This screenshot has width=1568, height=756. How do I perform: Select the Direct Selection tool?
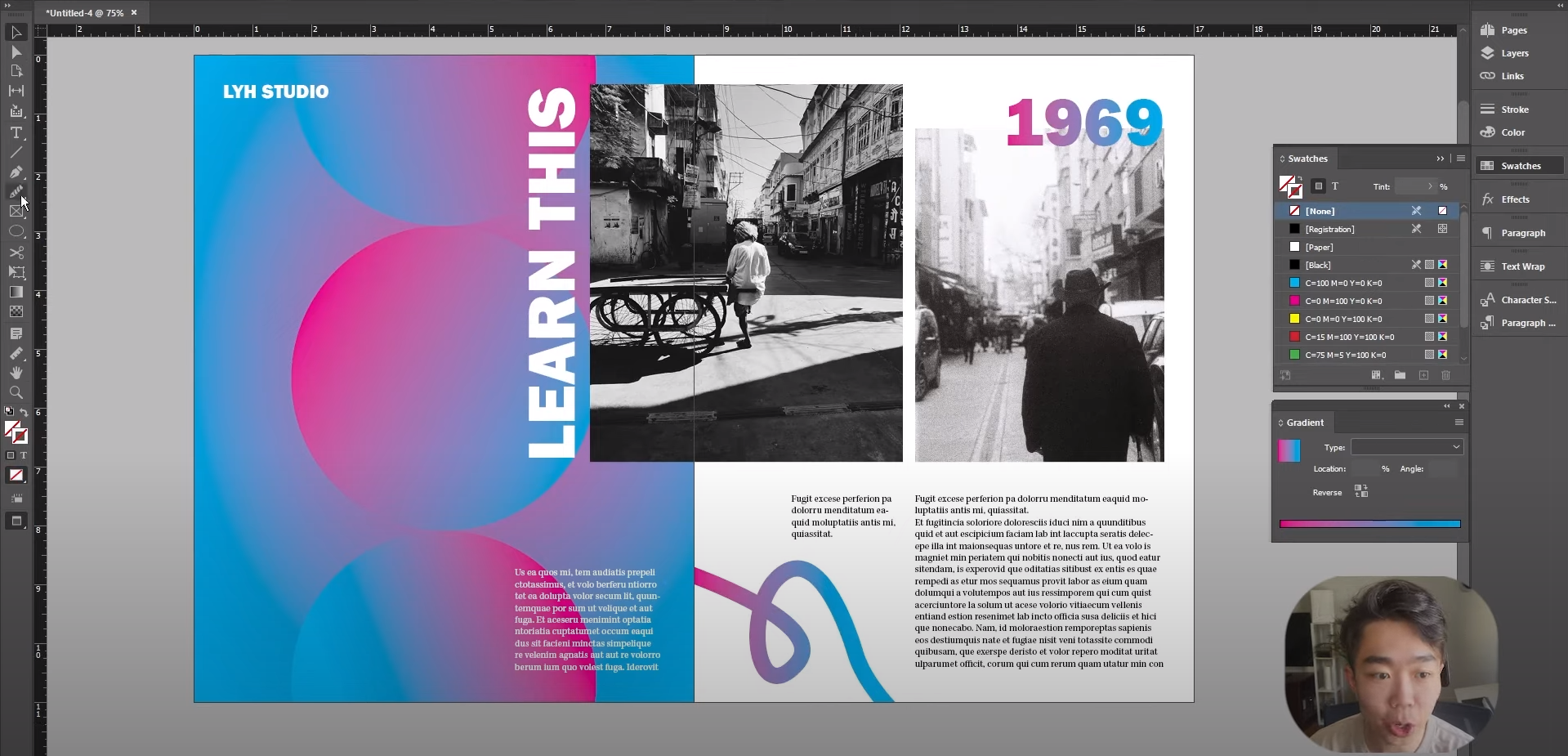click(16, 52)
